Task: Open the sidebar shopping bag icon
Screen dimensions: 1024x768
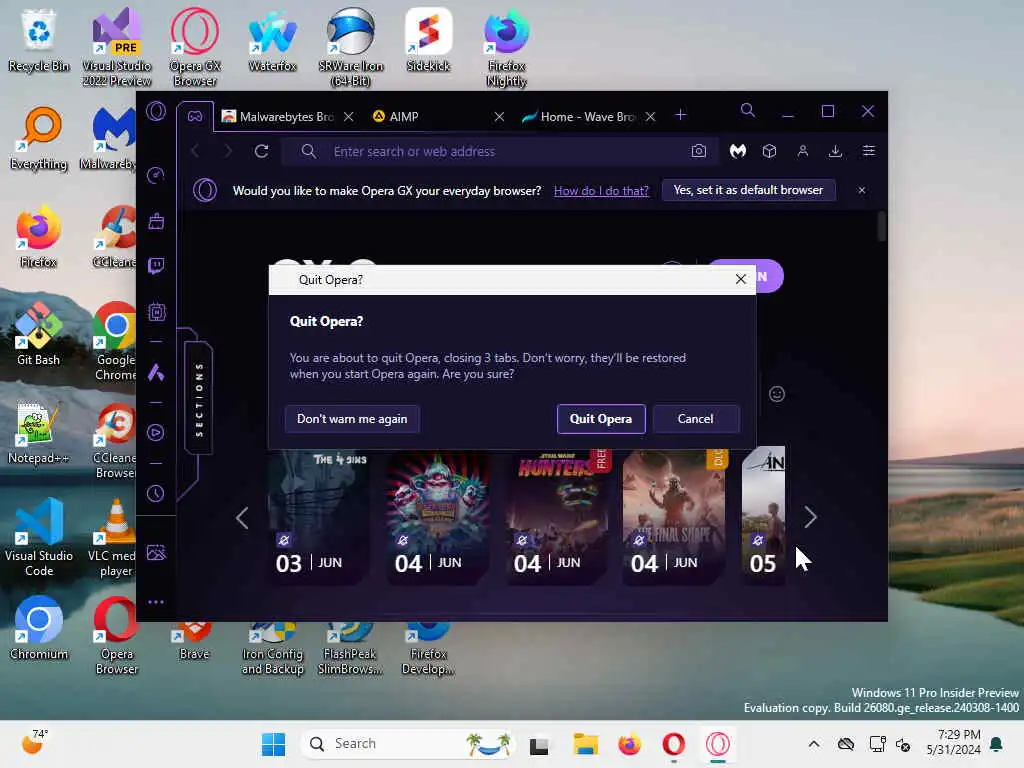Action: point(156,221)
